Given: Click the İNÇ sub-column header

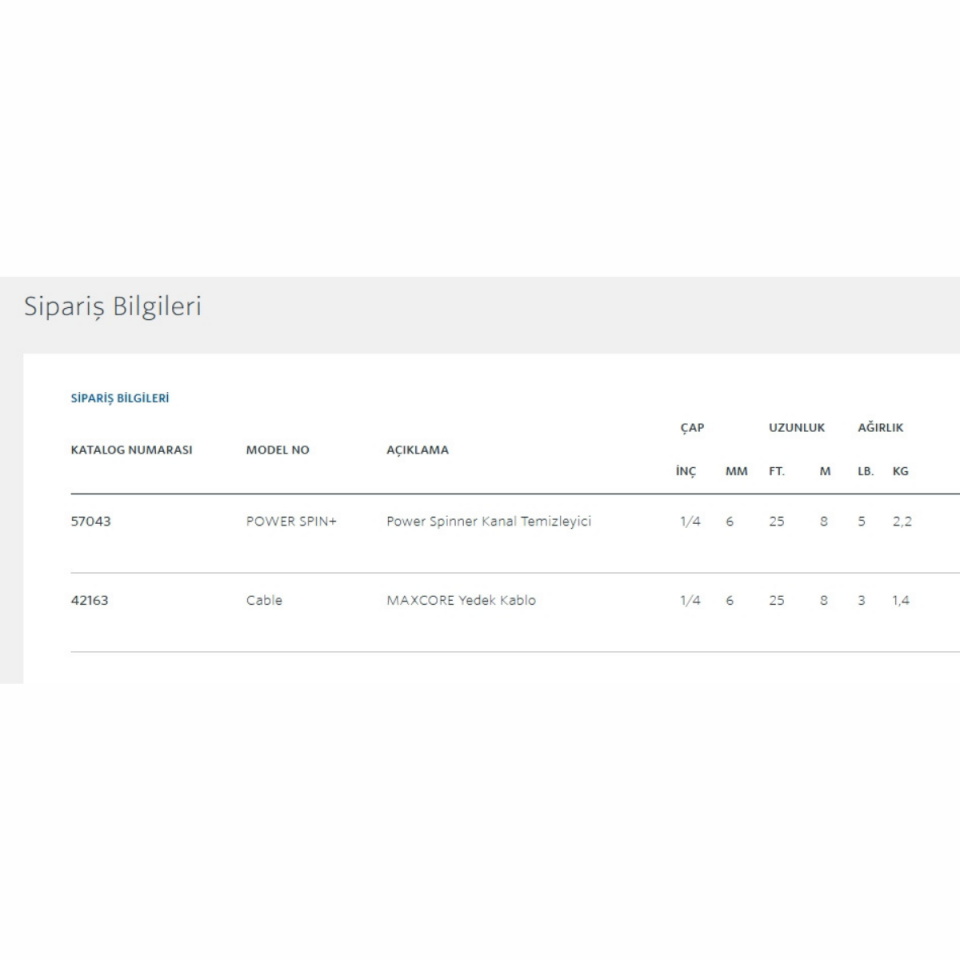Looking at the screenshot, I should click(685, 472).
